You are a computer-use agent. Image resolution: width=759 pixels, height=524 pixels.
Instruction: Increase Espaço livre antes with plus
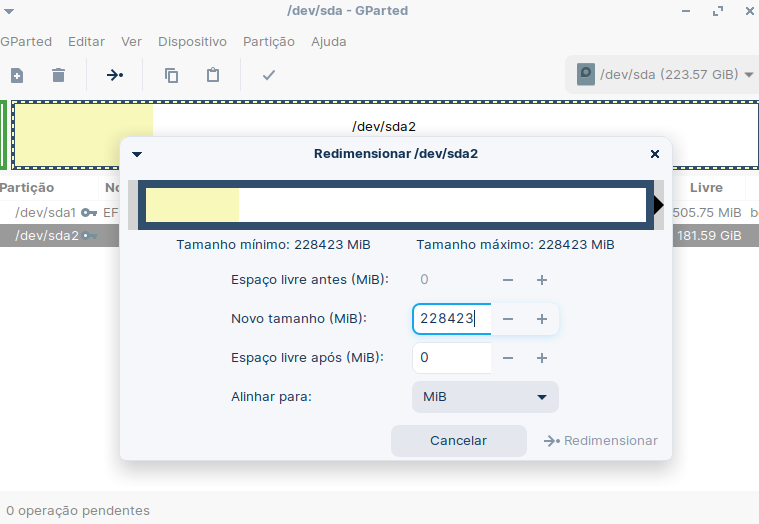542,280
